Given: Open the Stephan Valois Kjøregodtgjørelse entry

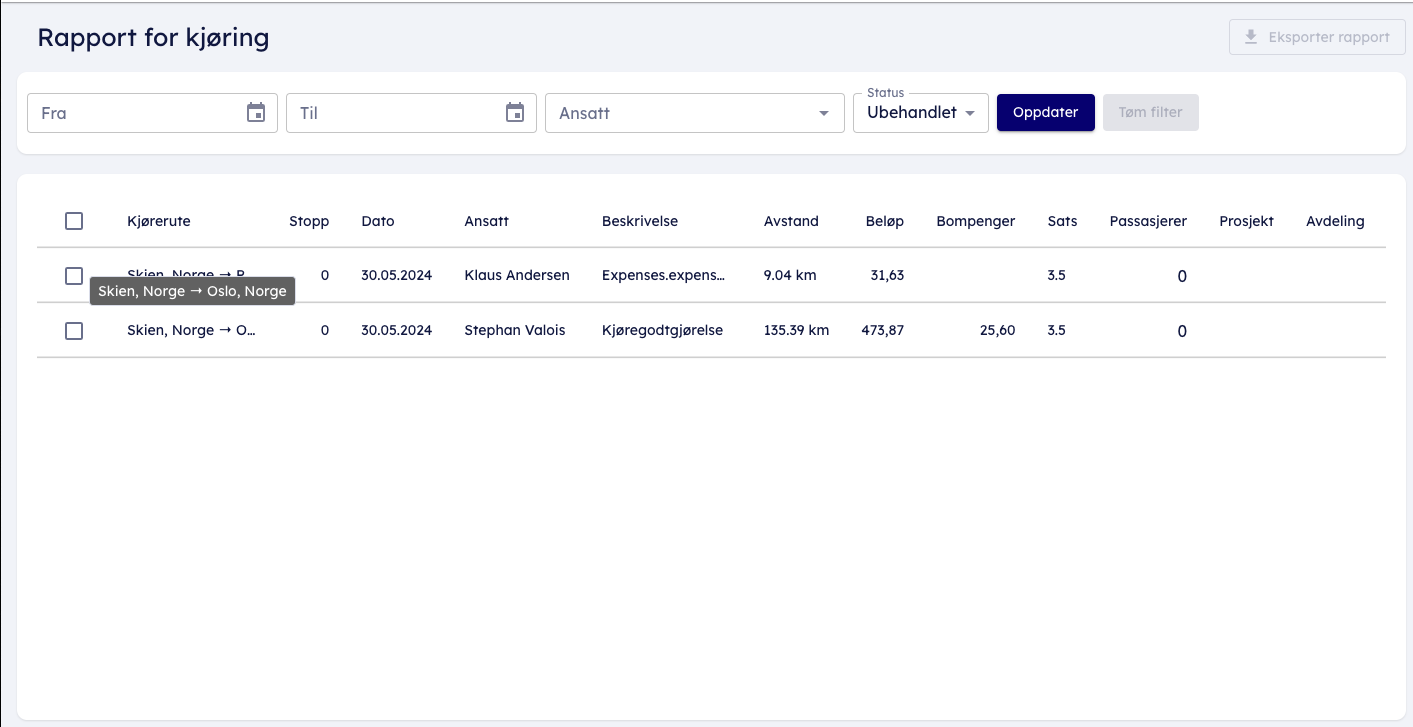Looking at the screenshot, I should point(662,331).
